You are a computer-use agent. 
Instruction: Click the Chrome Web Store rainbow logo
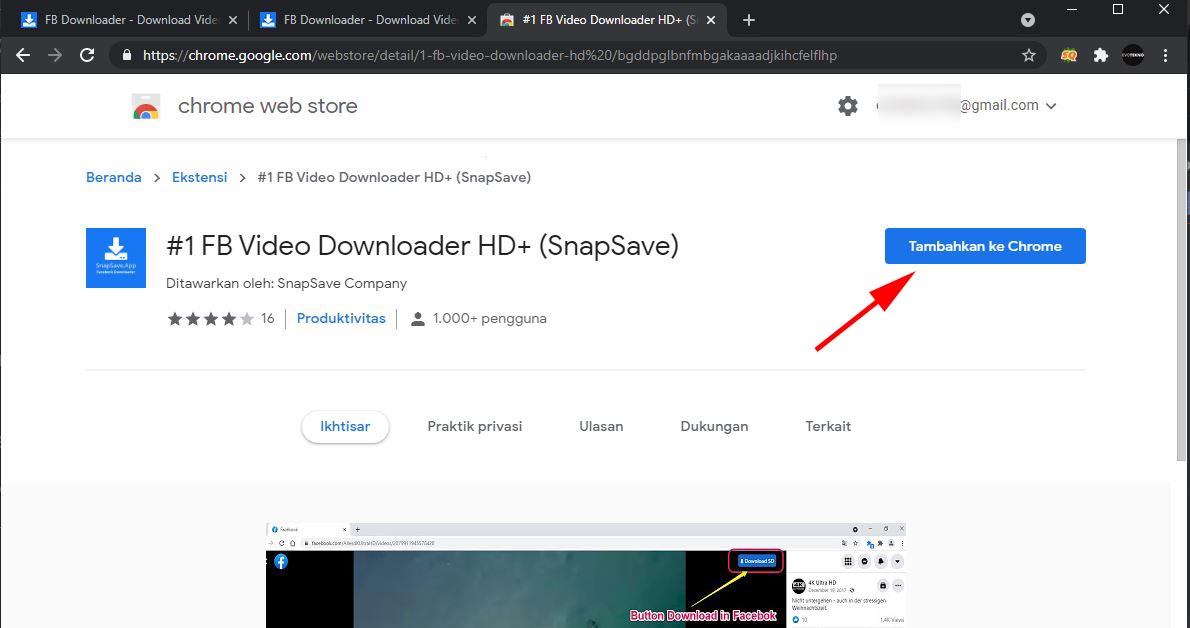pos(146,107)
